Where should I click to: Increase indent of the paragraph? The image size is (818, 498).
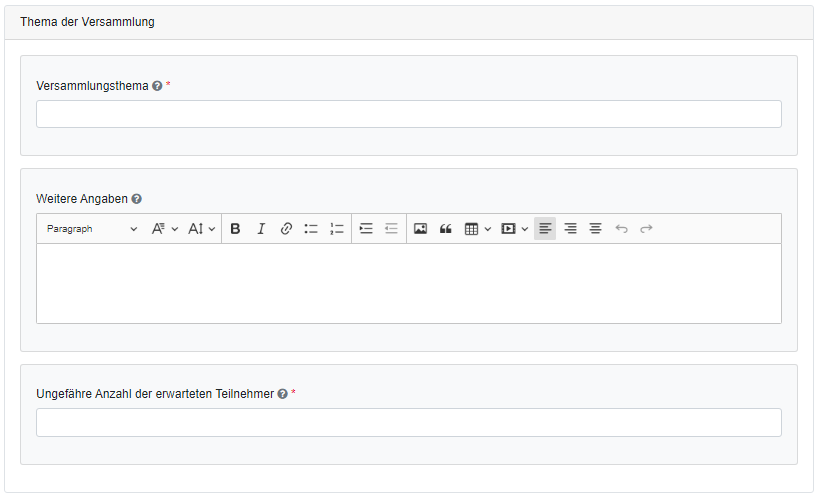tap(366, 229)
